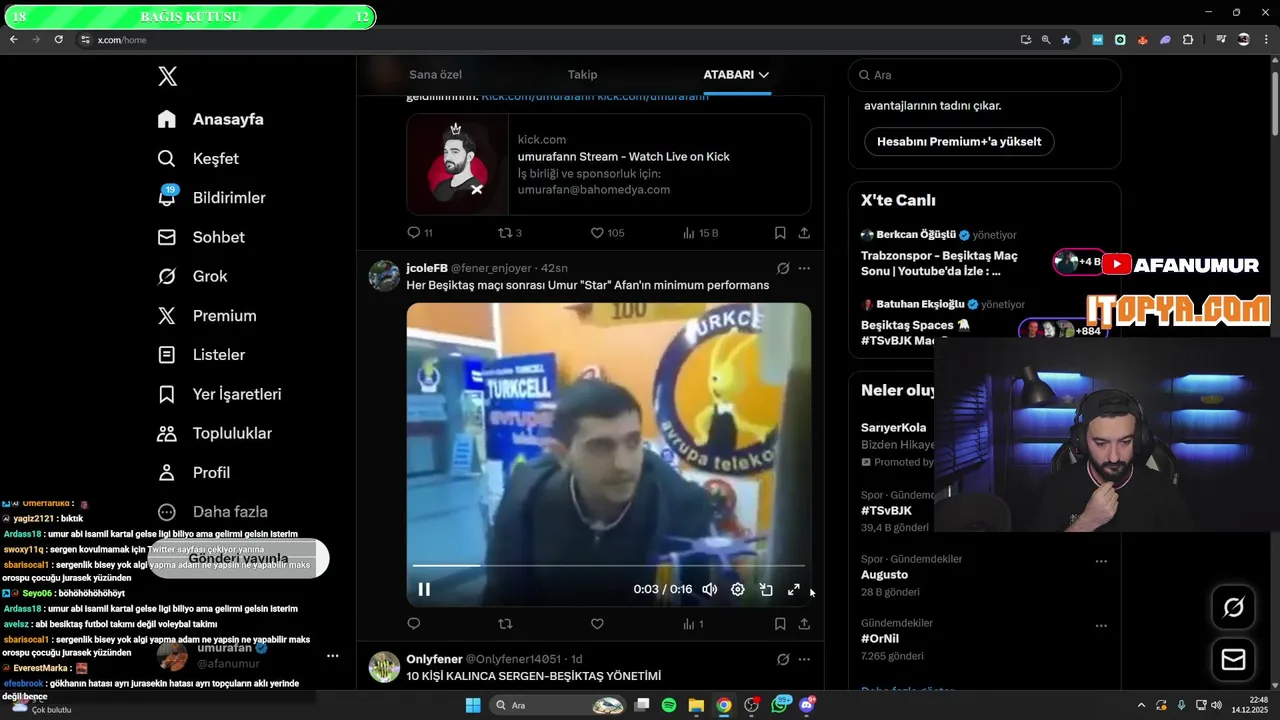
Task: Open more options for #OrNil trend
Action: [1101, 626]
